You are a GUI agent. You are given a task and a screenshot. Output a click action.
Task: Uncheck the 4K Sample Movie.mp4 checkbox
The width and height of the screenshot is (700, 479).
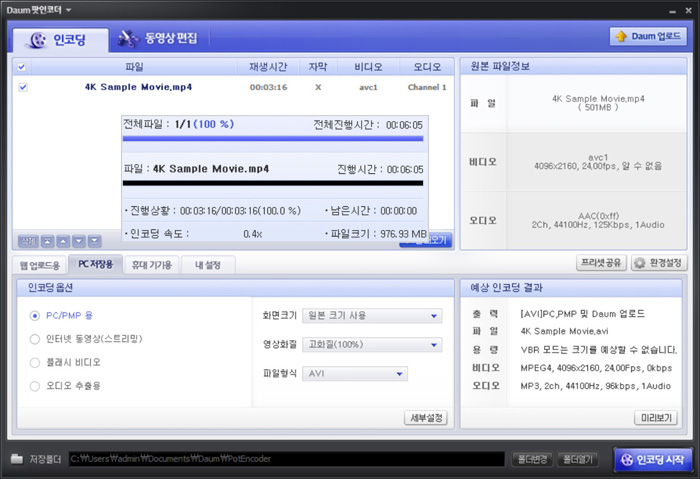[23, 87]
